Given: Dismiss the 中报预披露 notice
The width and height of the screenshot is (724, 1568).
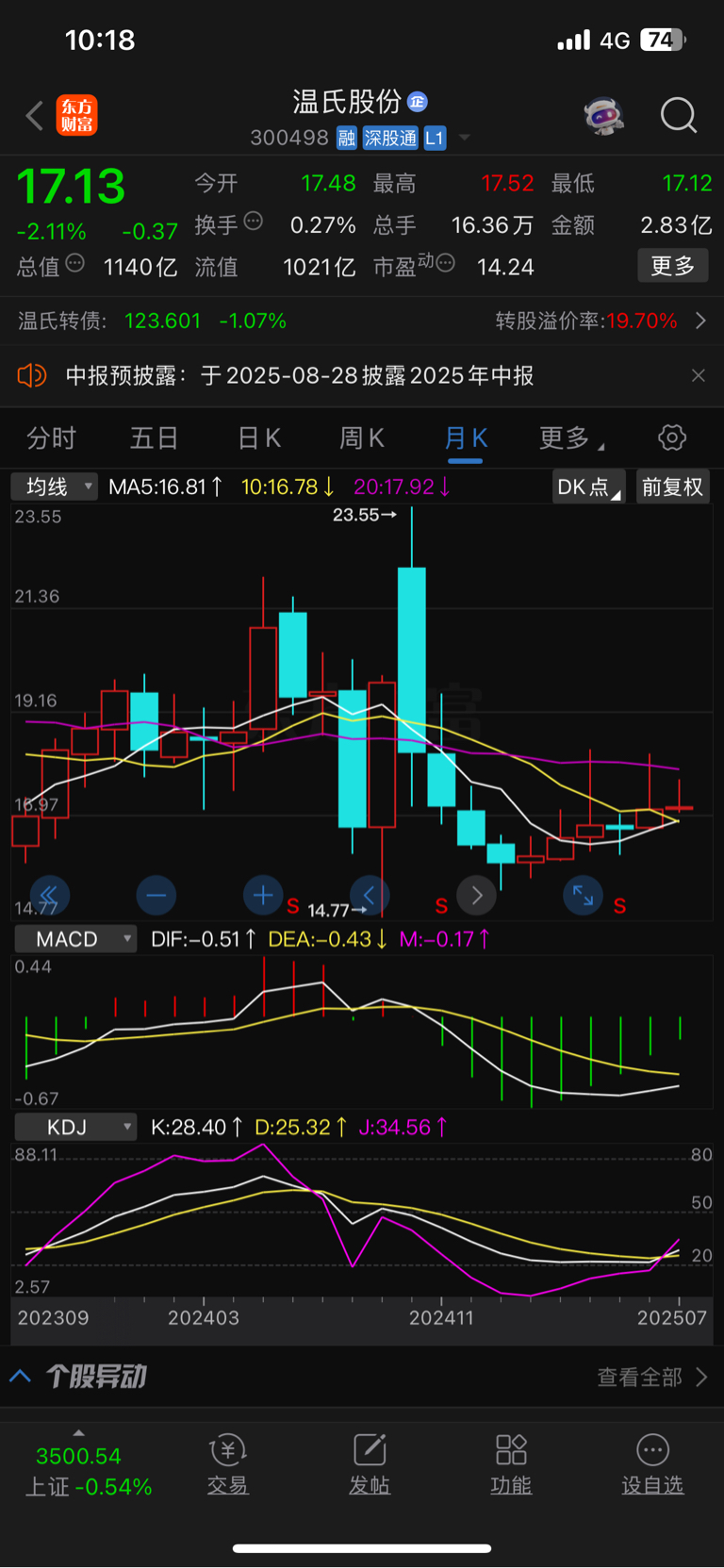Looking at the screenshot, I should click(699, 375).
